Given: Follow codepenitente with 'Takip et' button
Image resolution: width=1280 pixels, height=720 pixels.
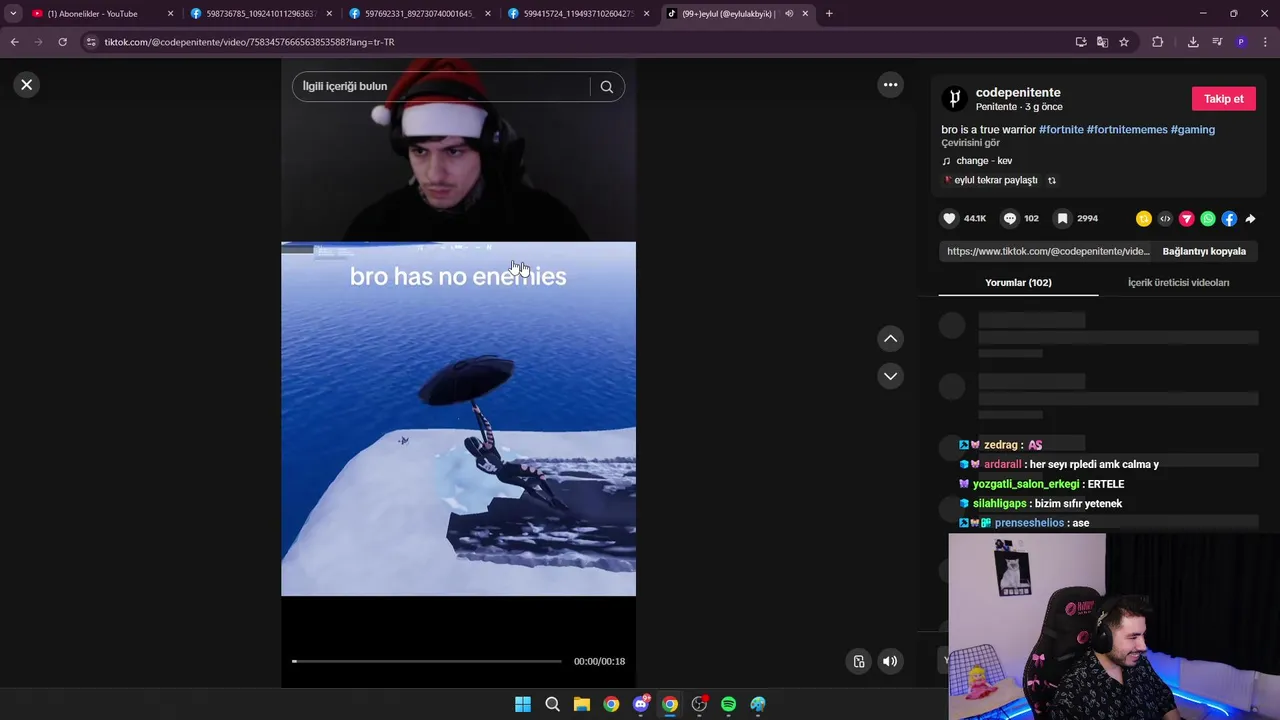Looking at the screenshot, I should [1223, 99].
